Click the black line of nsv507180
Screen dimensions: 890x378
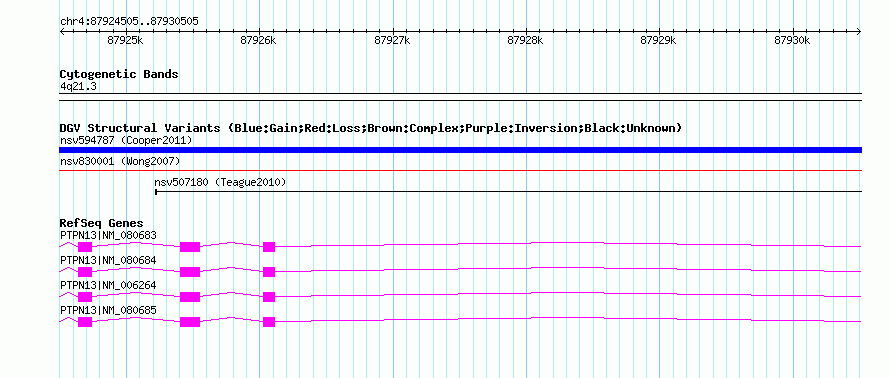point(509,192)
